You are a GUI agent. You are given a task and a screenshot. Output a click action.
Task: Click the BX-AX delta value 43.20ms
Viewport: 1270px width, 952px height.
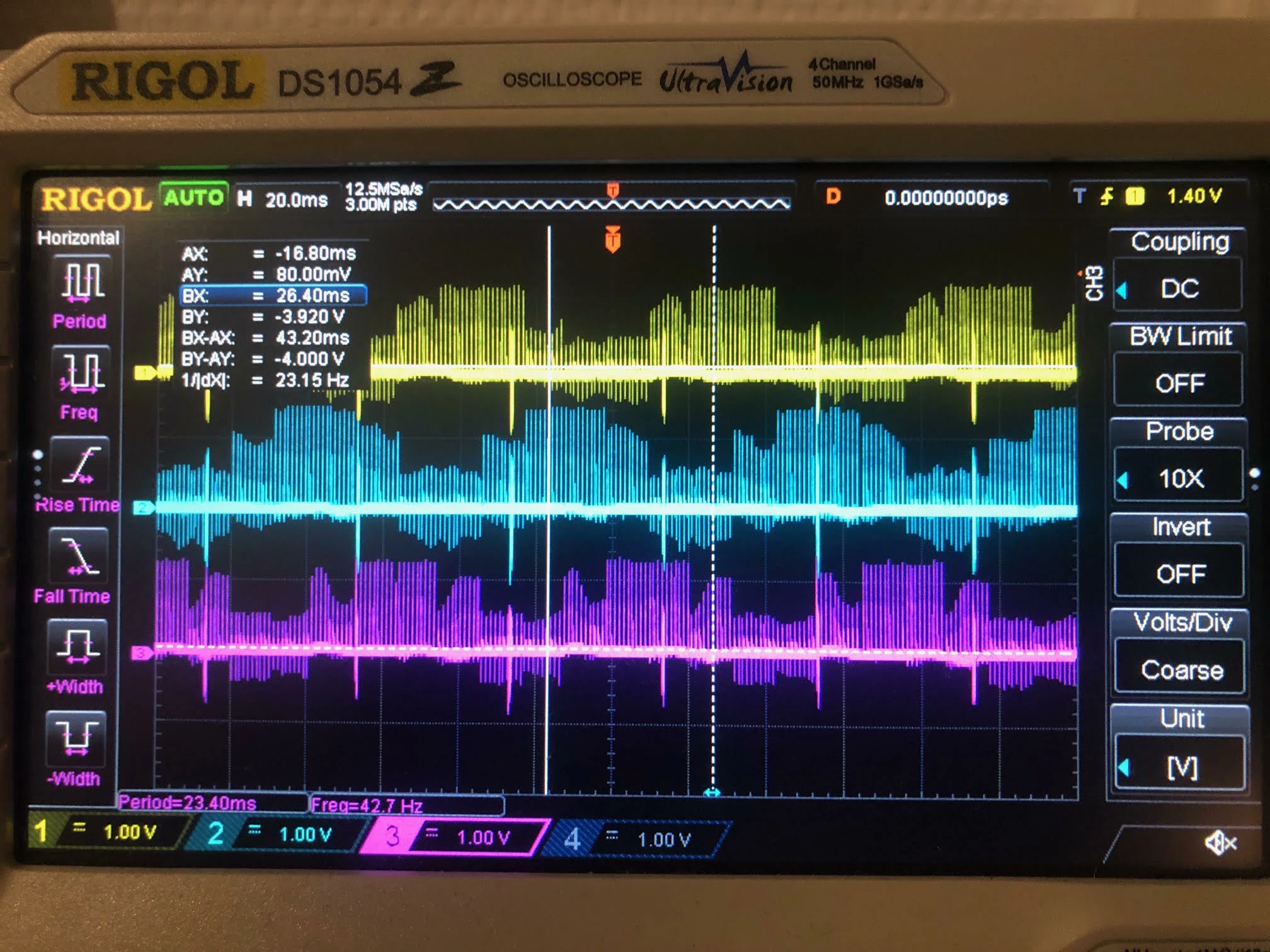tap(312, 338)
